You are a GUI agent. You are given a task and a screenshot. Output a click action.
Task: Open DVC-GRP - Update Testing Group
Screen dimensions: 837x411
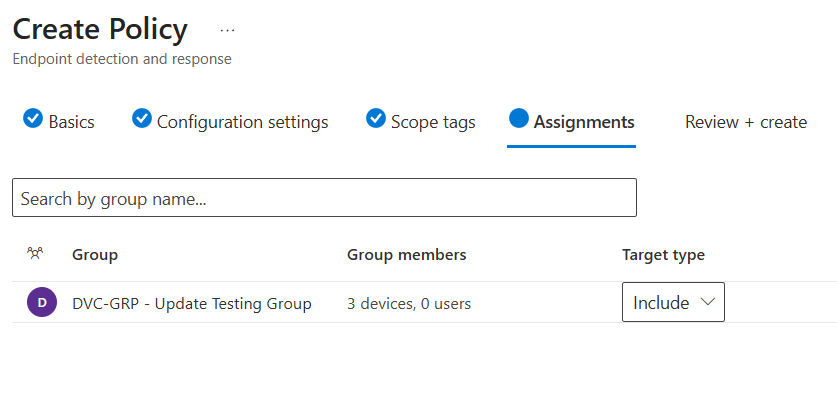tap(192, 303)
